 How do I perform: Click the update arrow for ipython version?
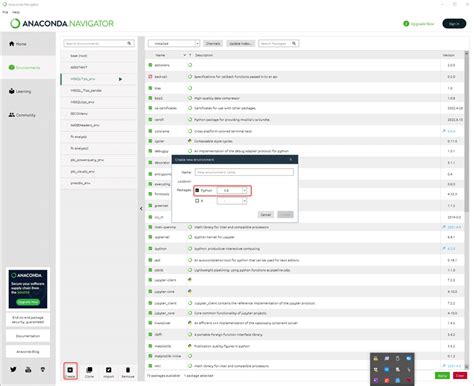pyautogui.click(x=444, y=248)
